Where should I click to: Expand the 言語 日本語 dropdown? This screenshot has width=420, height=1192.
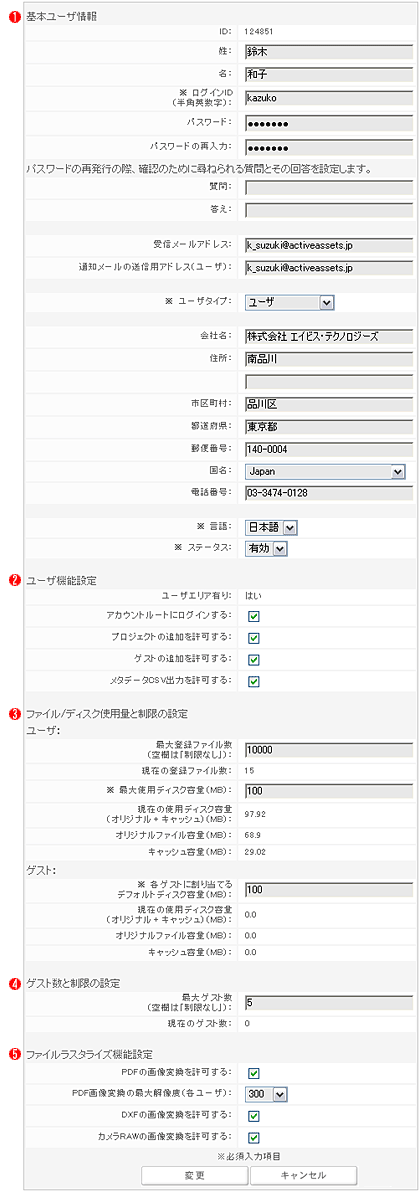point(272,526)
